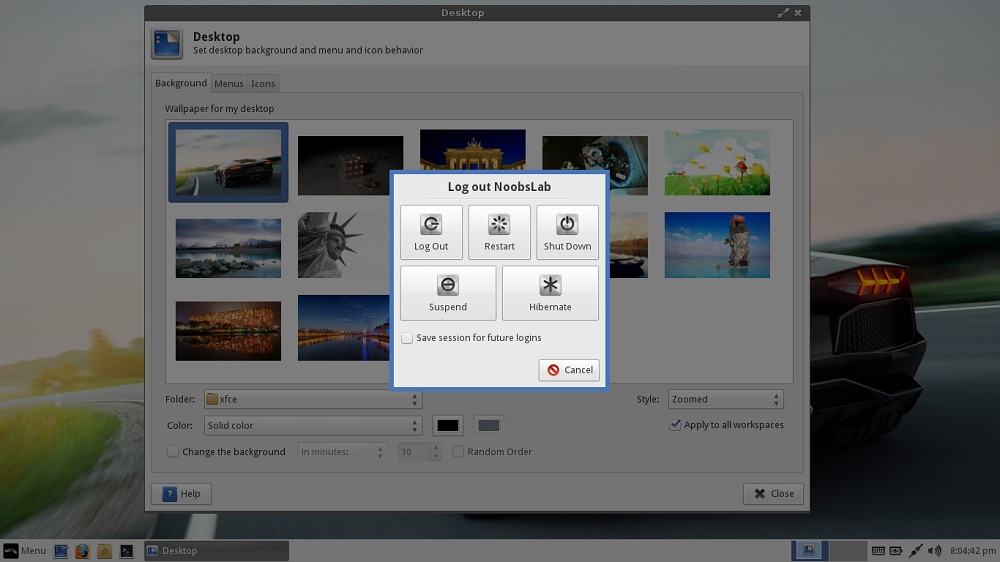Open the file manager panel icon
The image size is (1000, 562).
coord(105,551)
